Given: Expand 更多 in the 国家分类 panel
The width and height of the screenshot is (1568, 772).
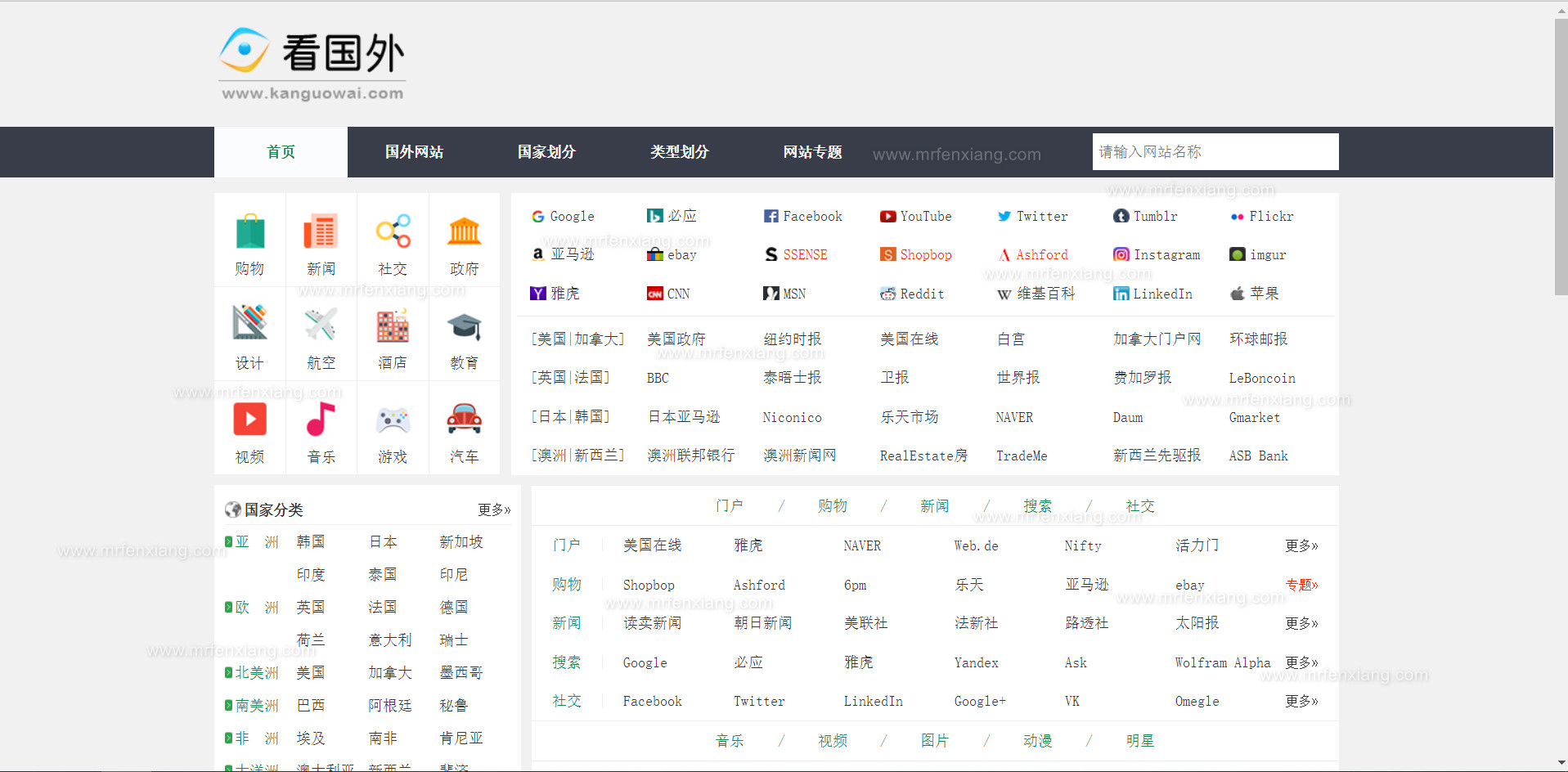Looking at the screenshot, I should pyautogui.click(x=494, y=509).
